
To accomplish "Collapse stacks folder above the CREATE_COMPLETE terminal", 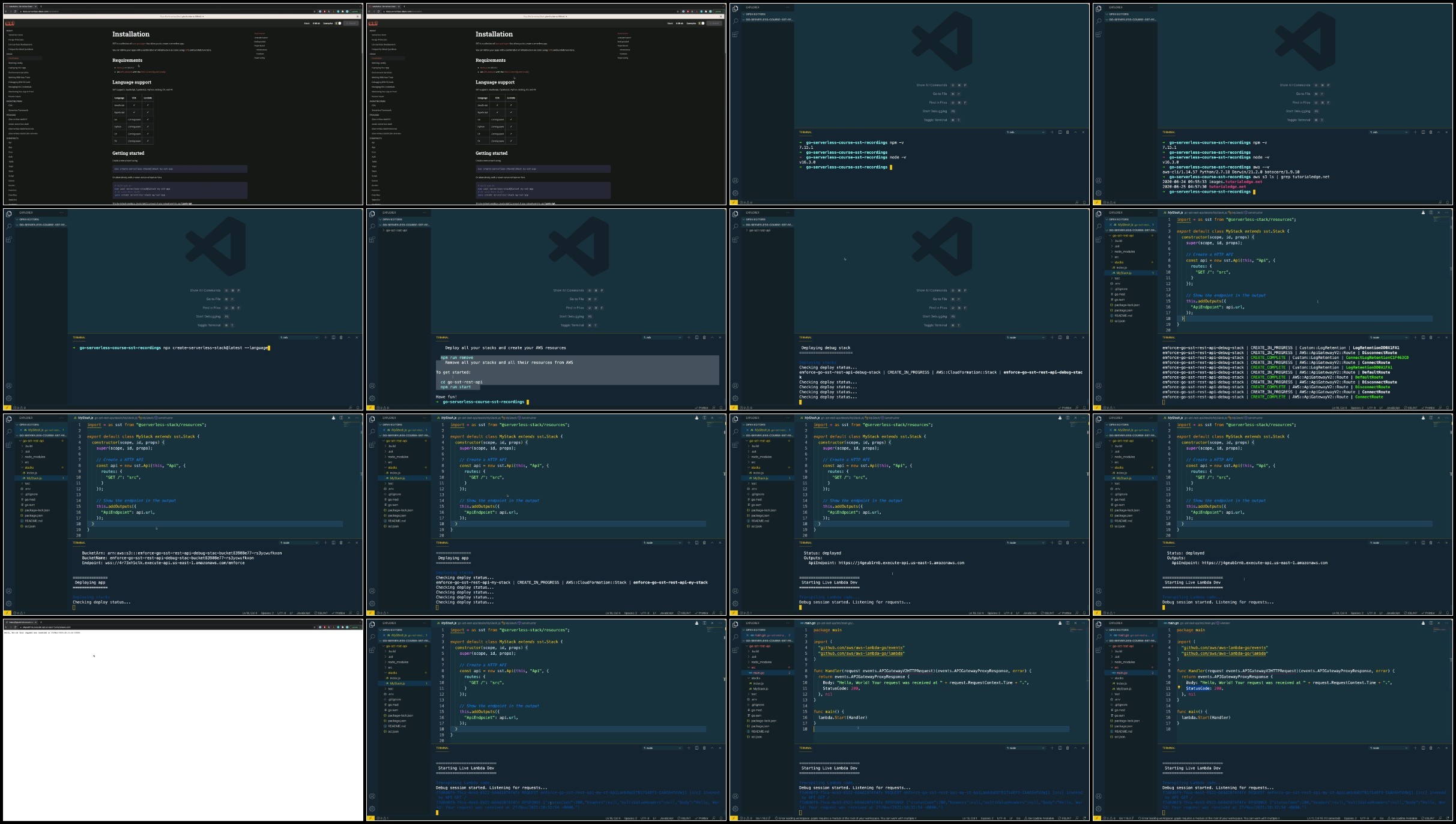I will pos(1119,262).
